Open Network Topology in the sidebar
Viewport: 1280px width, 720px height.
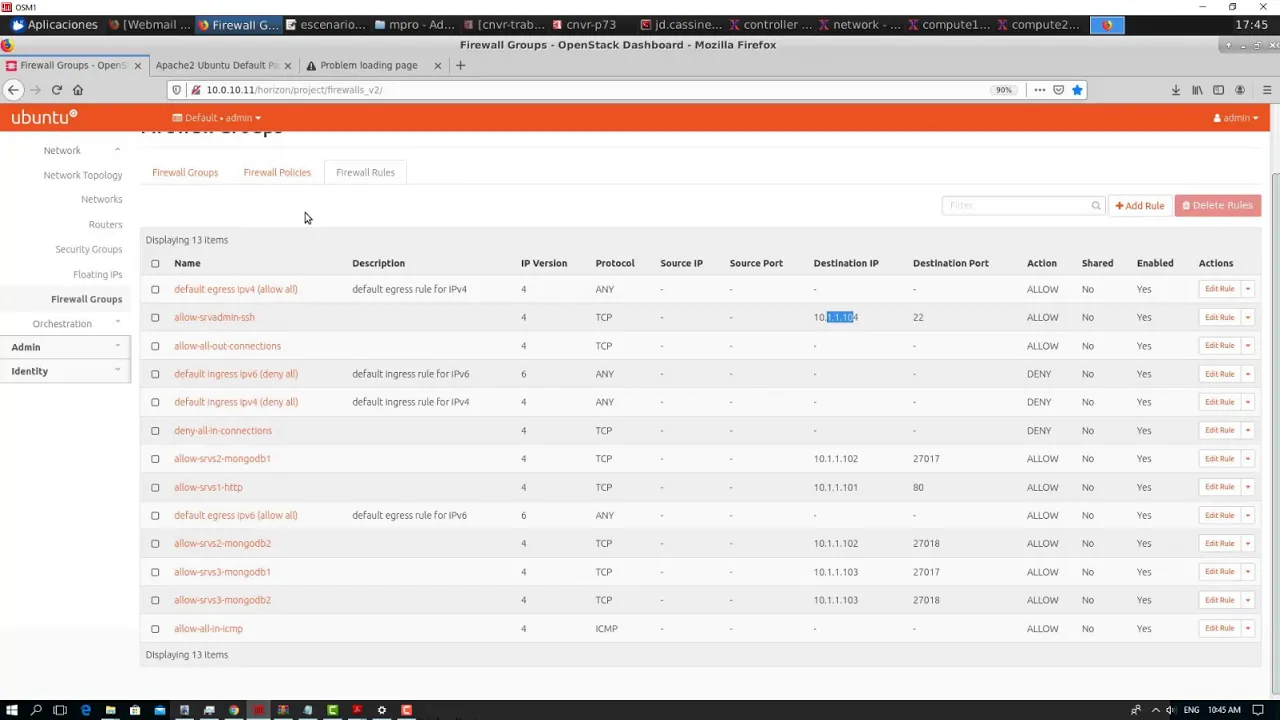pyautogui.click(x=83, y=175)
